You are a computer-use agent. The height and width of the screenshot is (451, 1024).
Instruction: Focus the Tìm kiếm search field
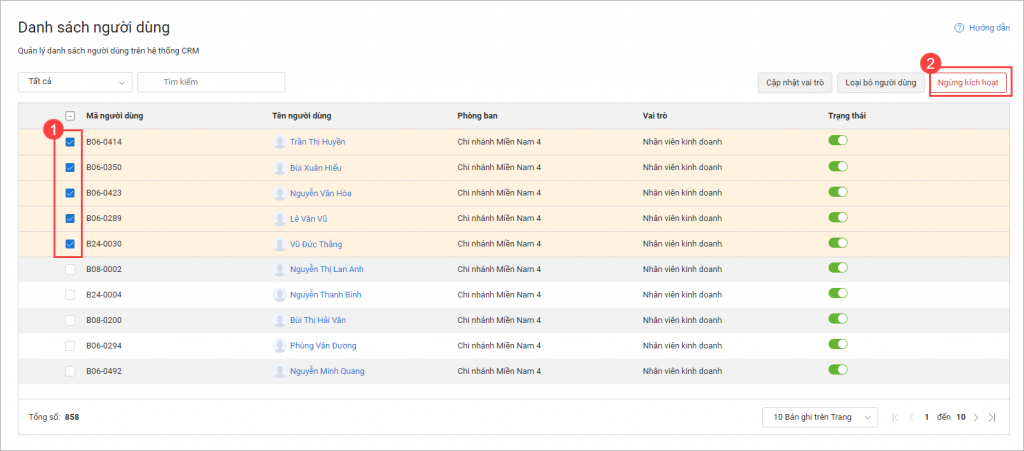pos(211,82)
